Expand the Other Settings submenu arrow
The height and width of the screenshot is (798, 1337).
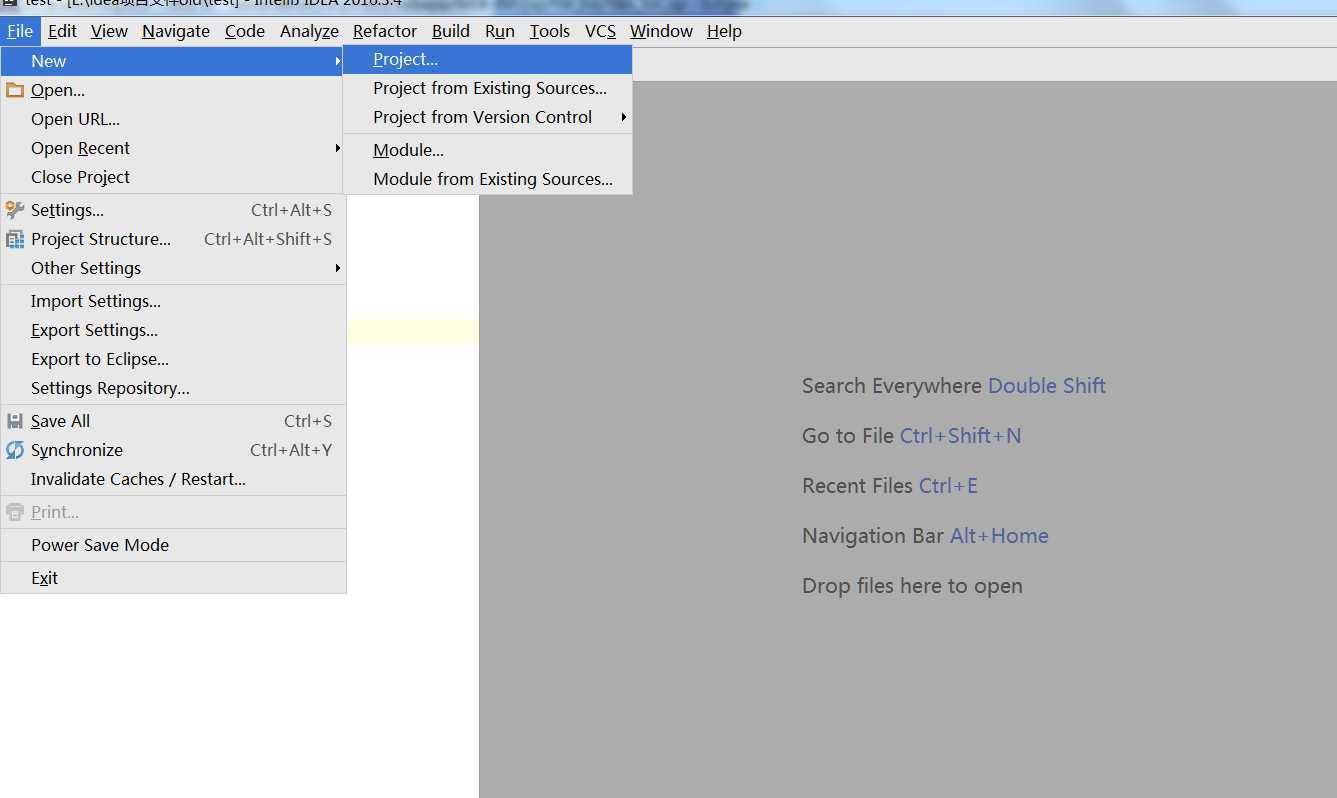(x=338, y=268)
